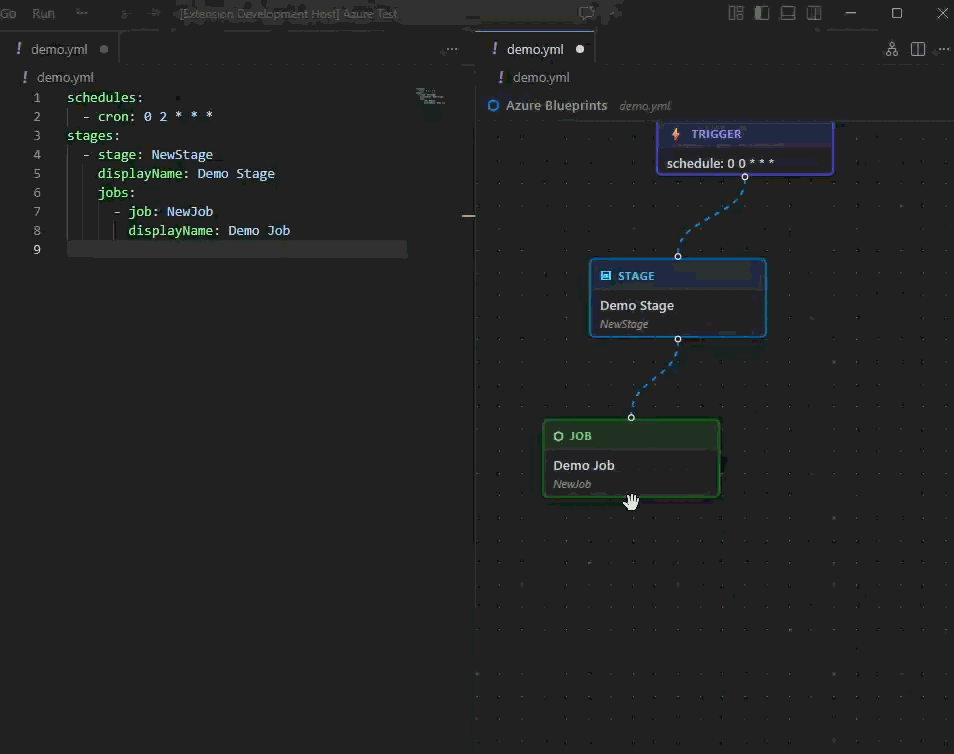Toggle the secondary side bar
The height and width of the screenshot is (754, 954).
[814, 13]
